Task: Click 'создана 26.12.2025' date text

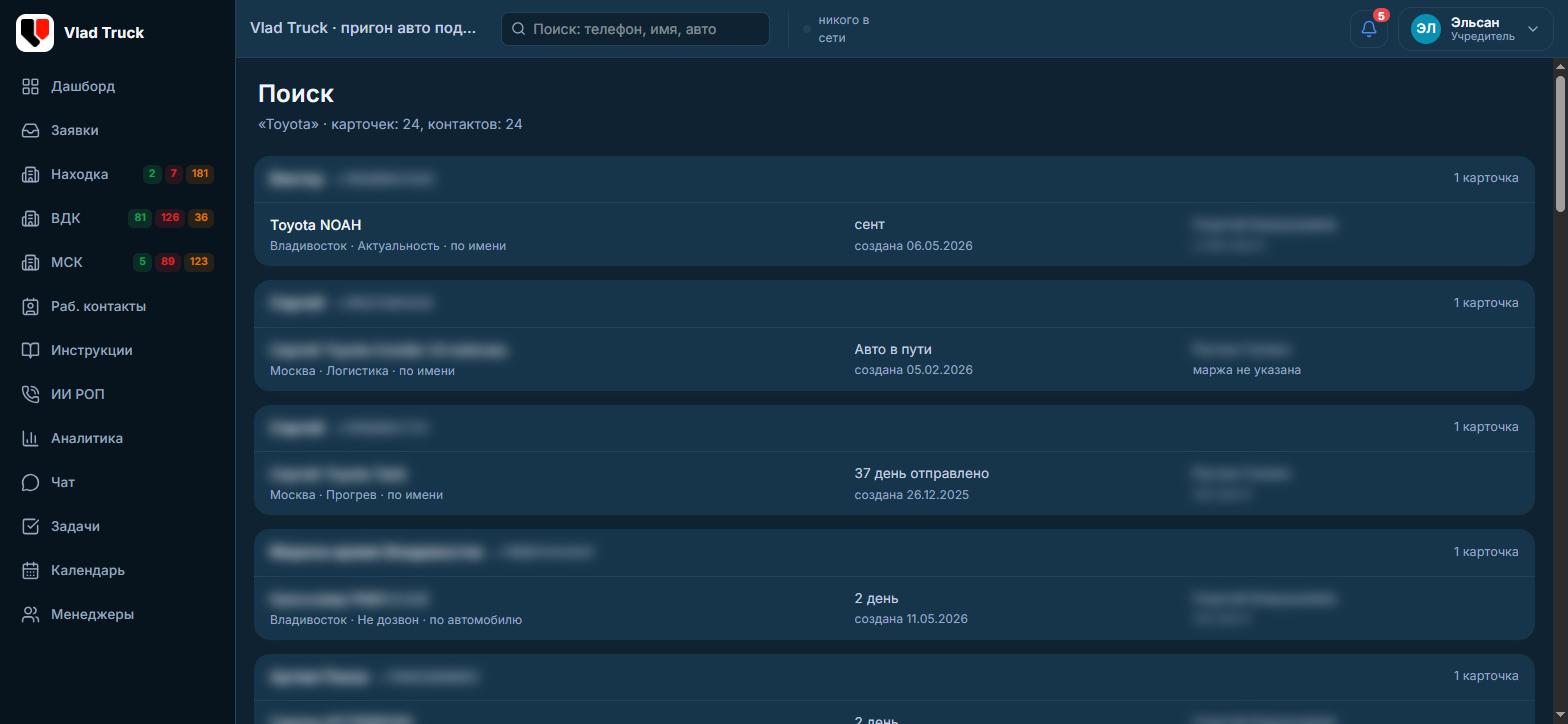Action: click(x=911, y=495)
